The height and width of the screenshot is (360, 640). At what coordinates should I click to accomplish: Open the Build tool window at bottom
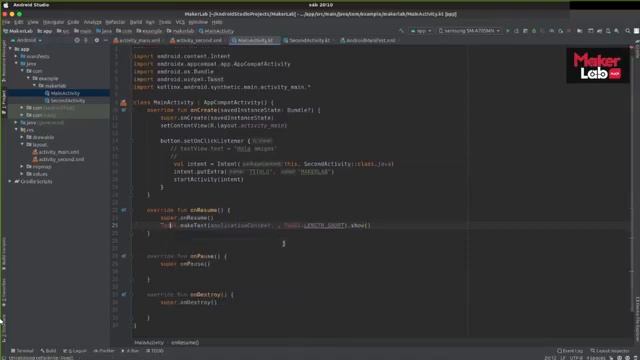click(48, 351)
